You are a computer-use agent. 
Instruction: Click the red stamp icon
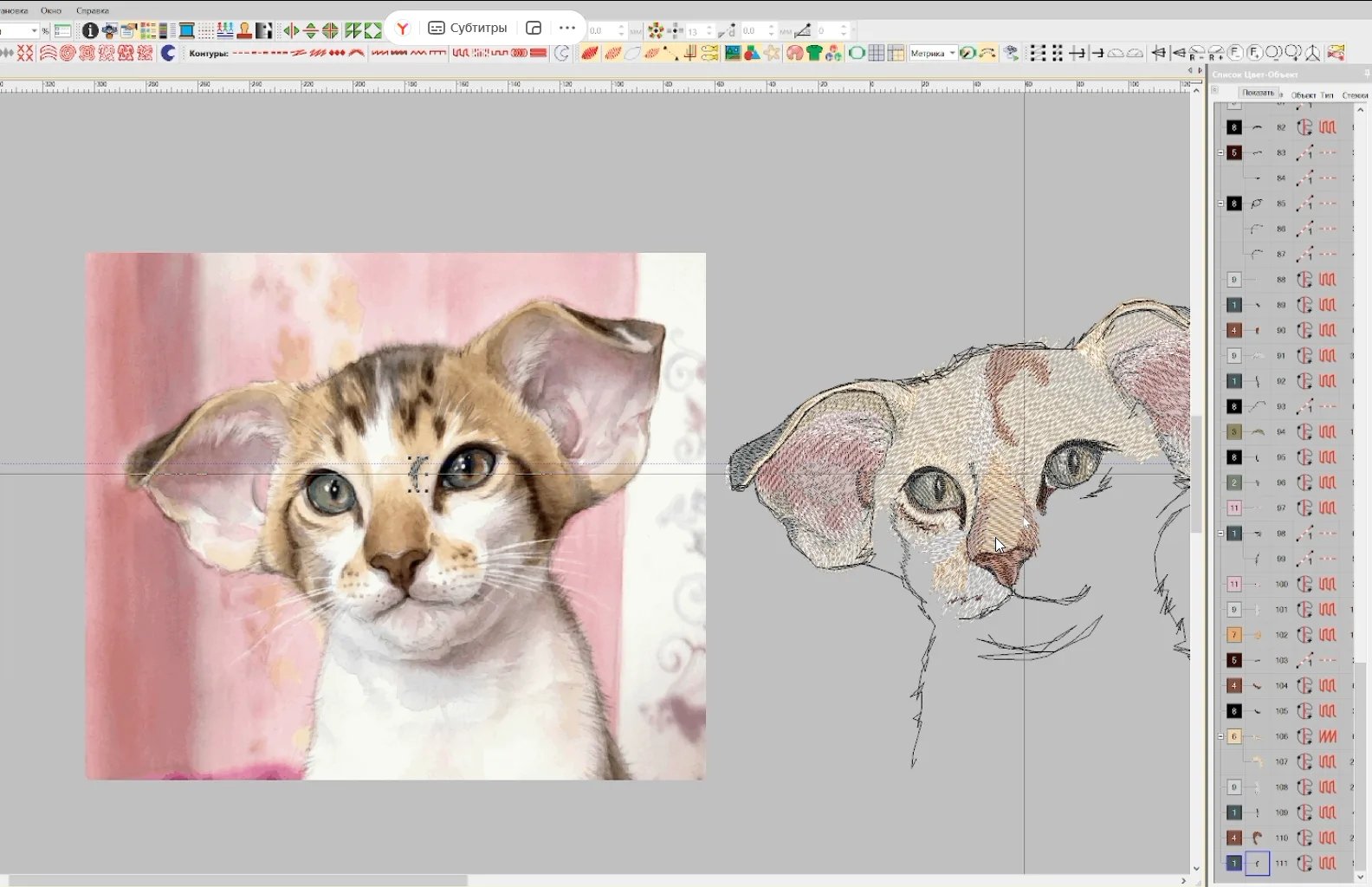point(244,31)
